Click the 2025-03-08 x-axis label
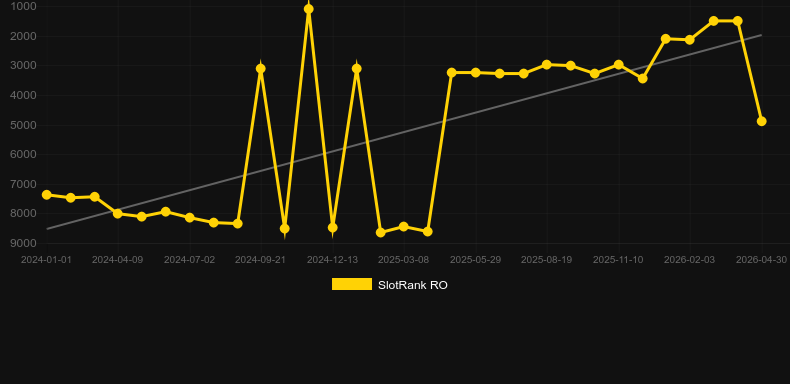The image size is (790, 384). [x=404, y=260]
